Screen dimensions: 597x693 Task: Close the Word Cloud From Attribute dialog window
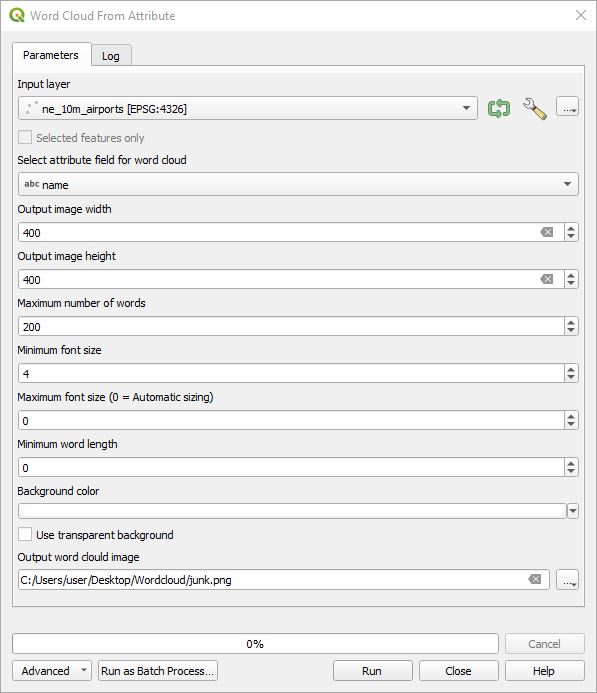(581, 15)
